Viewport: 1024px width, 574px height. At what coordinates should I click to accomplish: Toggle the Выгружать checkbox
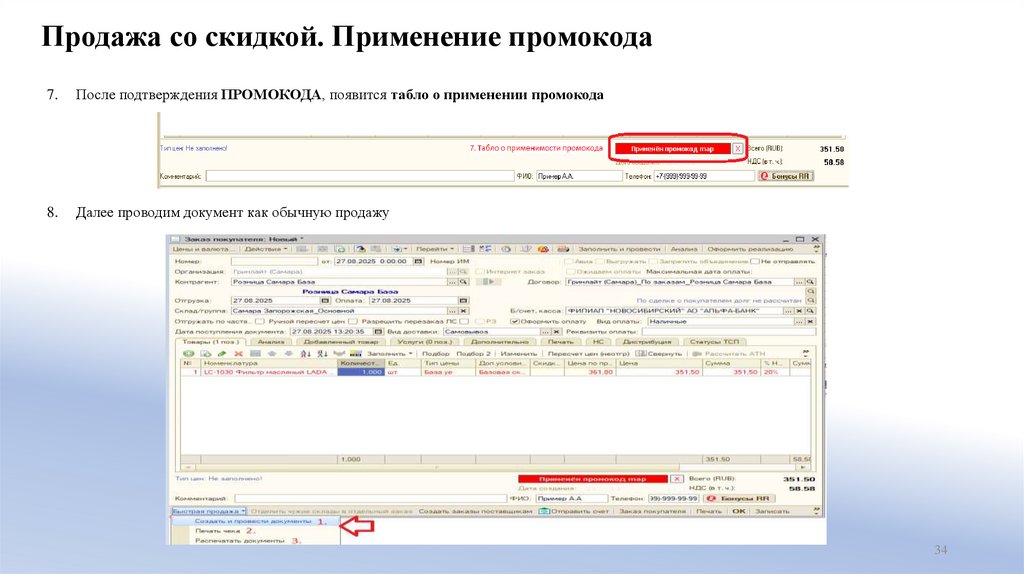[x=601, y=261]
